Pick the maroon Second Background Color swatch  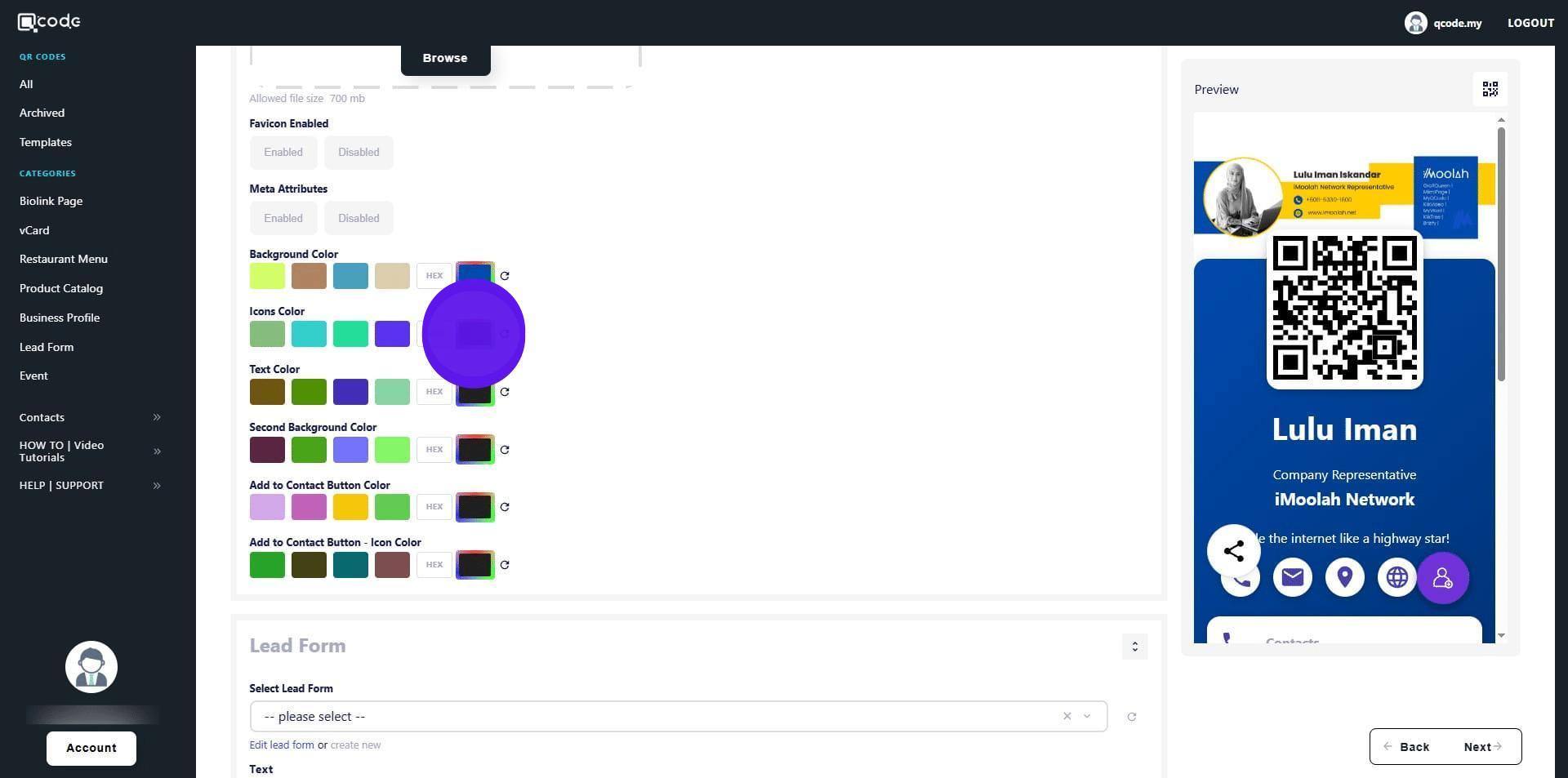pyautogui.click(x=267, y=450)
